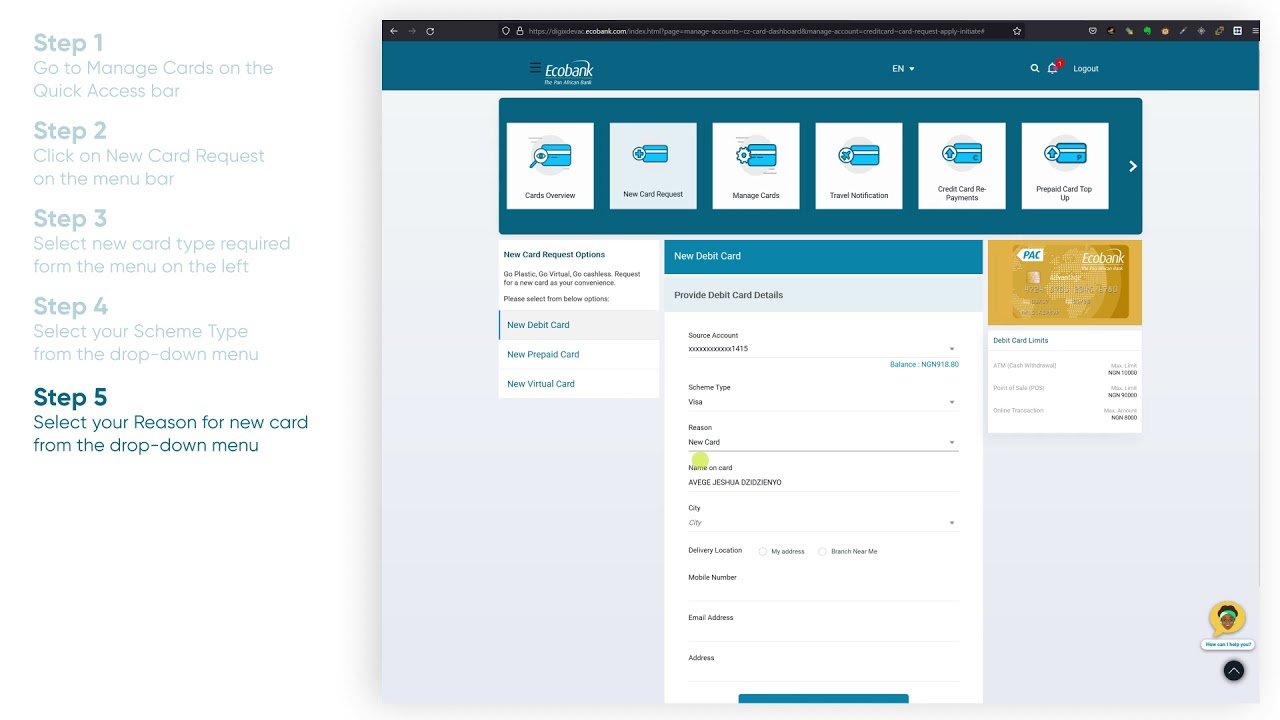The height and width of the screenshot is (720, 1280).
Task: Expand the Source Account dropdown
Action: pos(823,349)
